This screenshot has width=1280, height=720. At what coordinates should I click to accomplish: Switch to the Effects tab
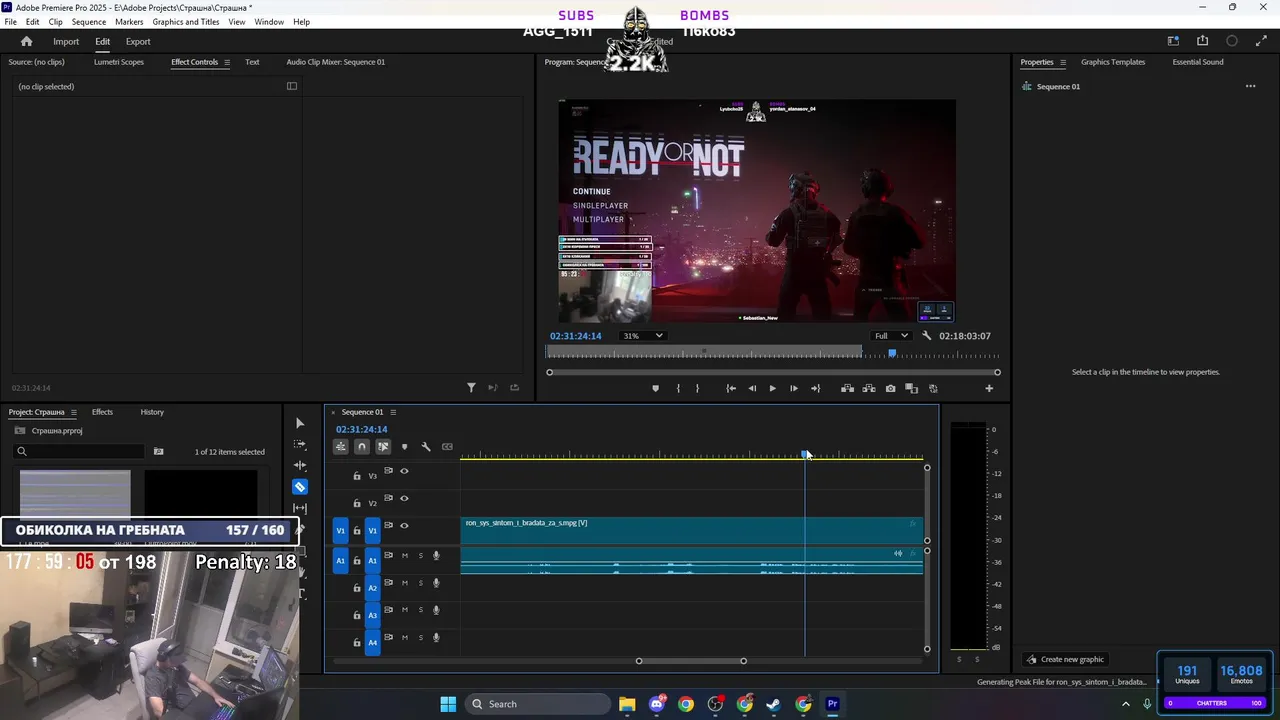click(x=102, y=412)
